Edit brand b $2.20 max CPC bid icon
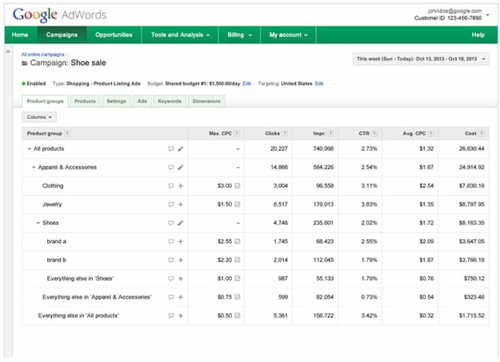 coord(237,260)
